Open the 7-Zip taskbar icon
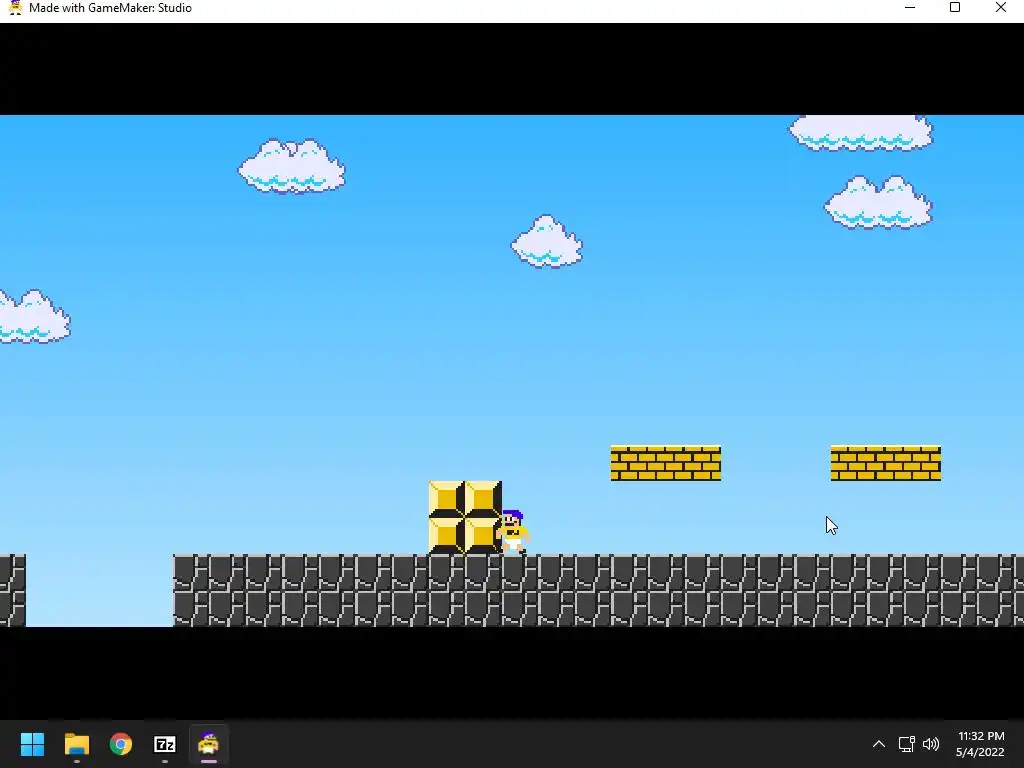The height and width of the screenshot is (768, 1024). (165, 744)
